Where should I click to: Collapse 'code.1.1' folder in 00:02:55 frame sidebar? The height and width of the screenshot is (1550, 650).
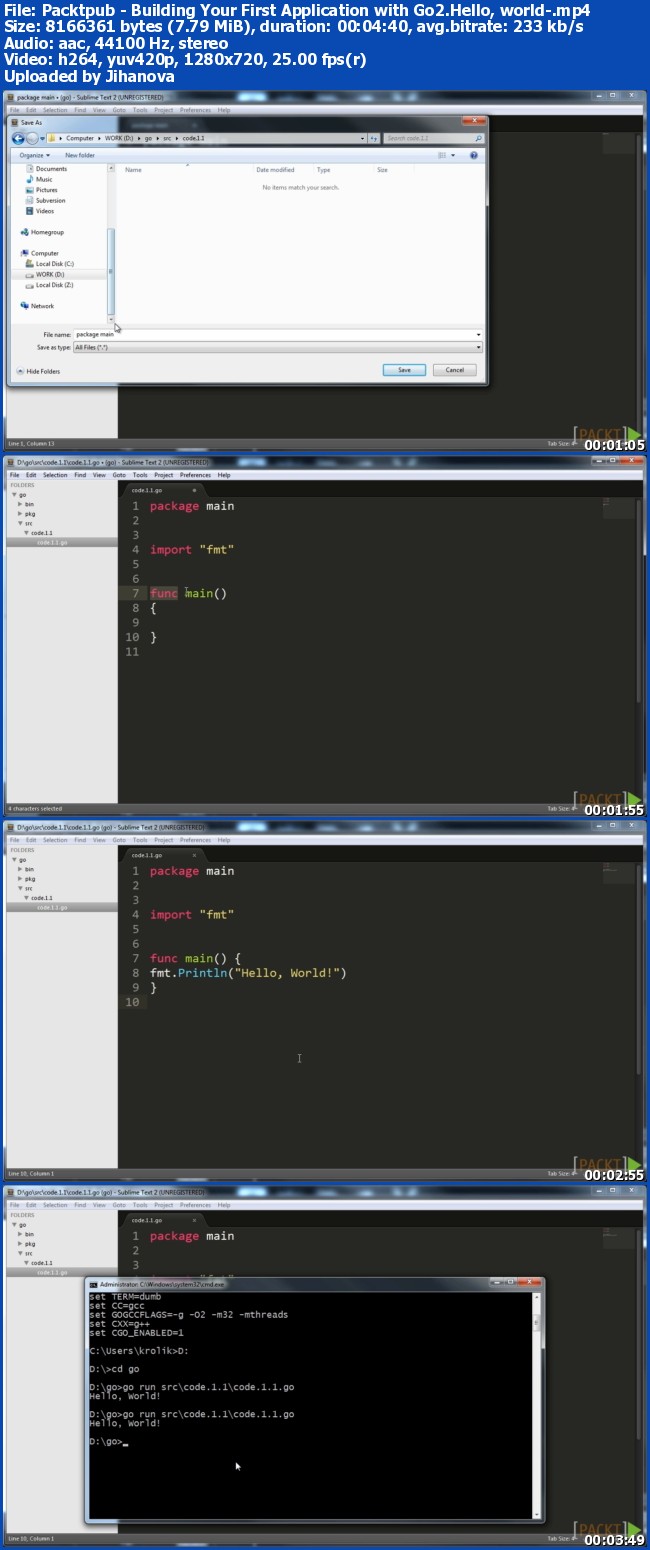27,898
